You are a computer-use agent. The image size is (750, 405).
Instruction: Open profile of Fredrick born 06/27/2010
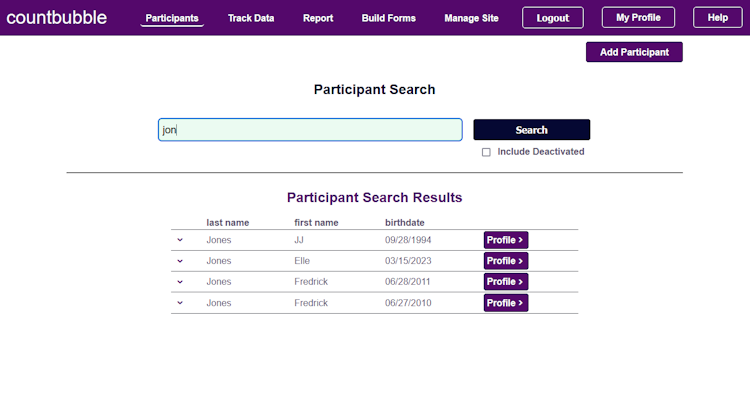(506, 303)
